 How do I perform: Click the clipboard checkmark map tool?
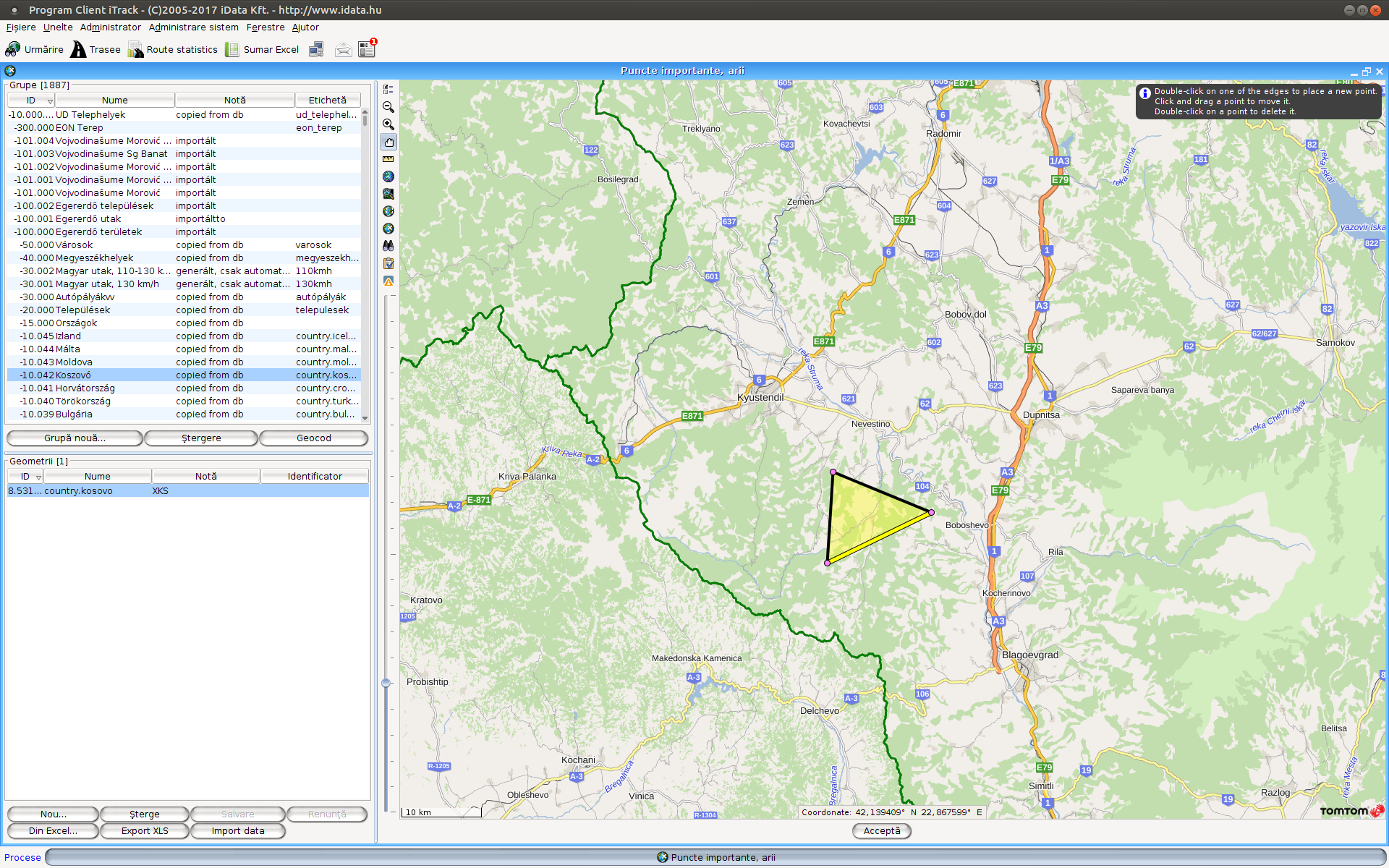pos(388,263)
